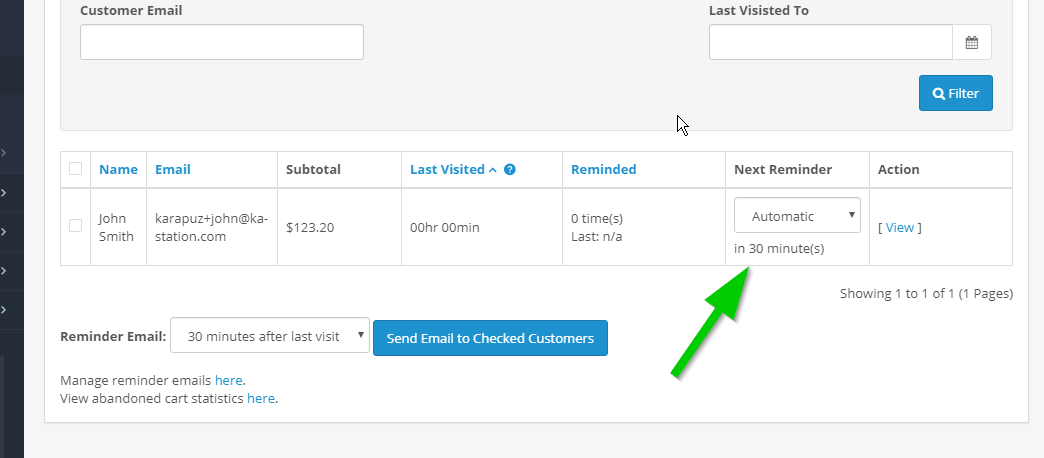Open the Reminder Email timing dropdown

270,337
